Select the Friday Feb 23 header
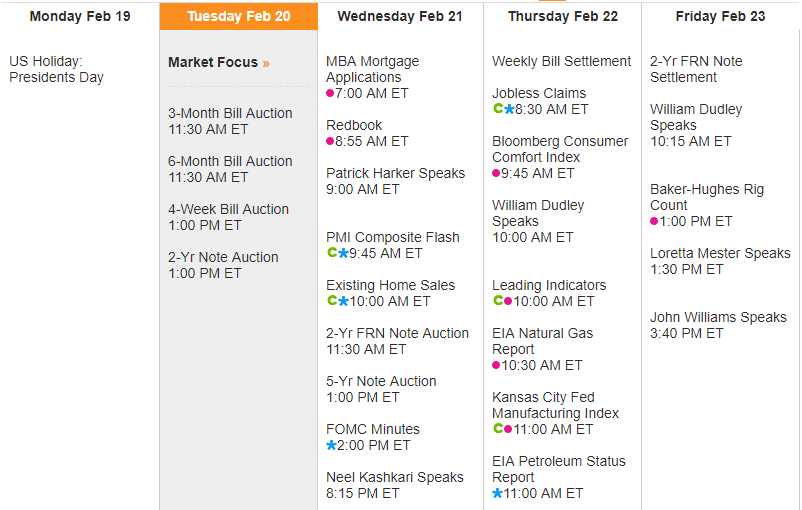Image resolution: width=802 pixels, height=510 pixels. [x=720, y=16]
